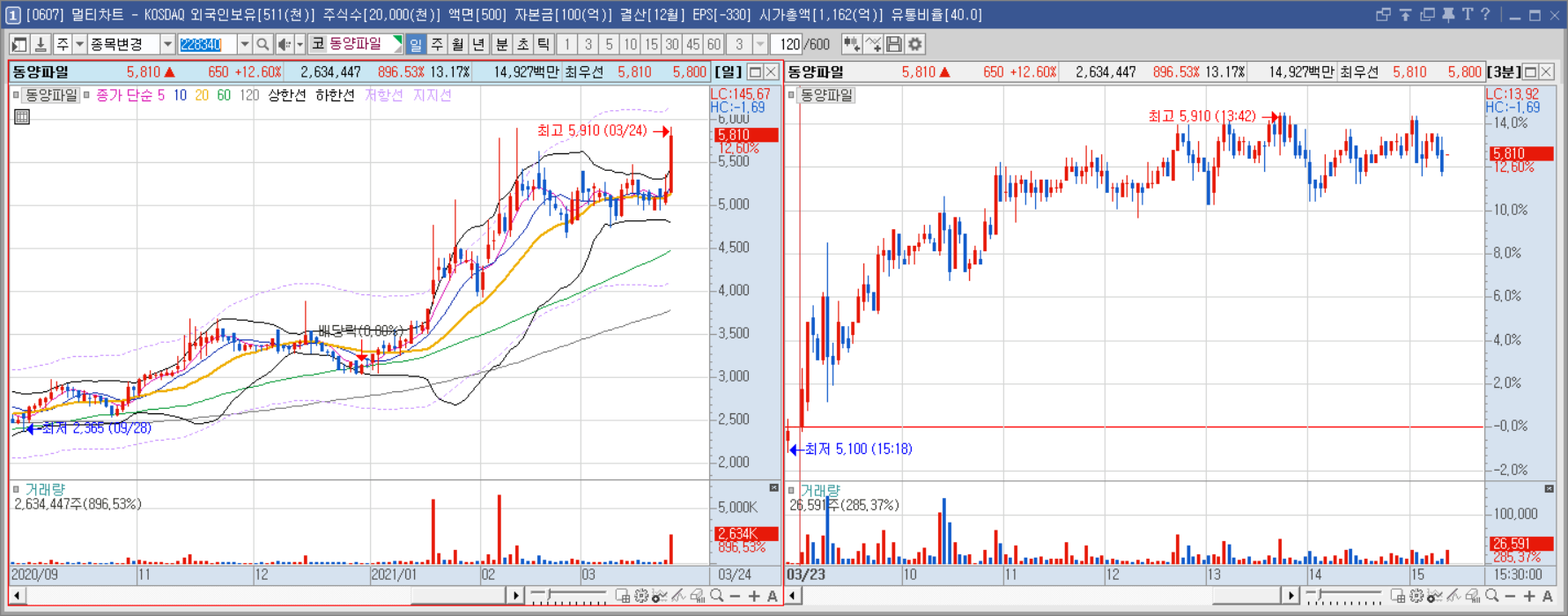Click 3-minute chart settings gear icon at bottom
This screenshot has width=1568, height=616.
[1416, 597]
